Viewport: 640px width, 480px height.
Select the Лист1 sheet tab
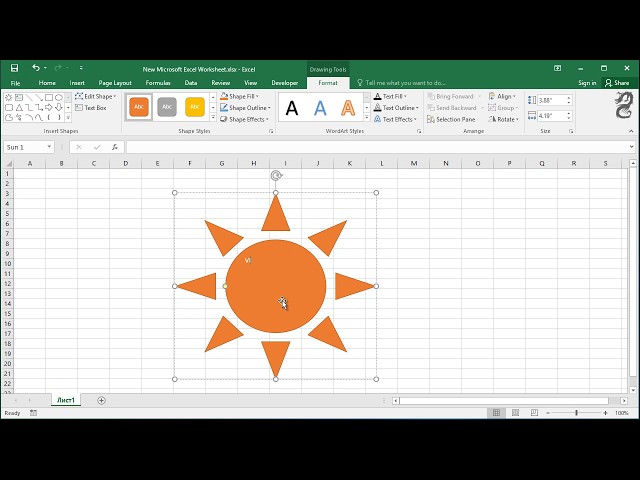click(66, 400)
